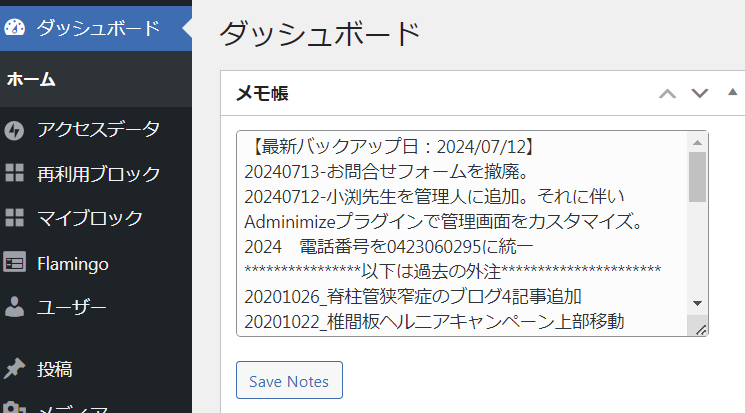The height and width of the screenshot is (413, 745).
Task: Click the notes textarea scrollbar thumb
Action: pos(697,176)
